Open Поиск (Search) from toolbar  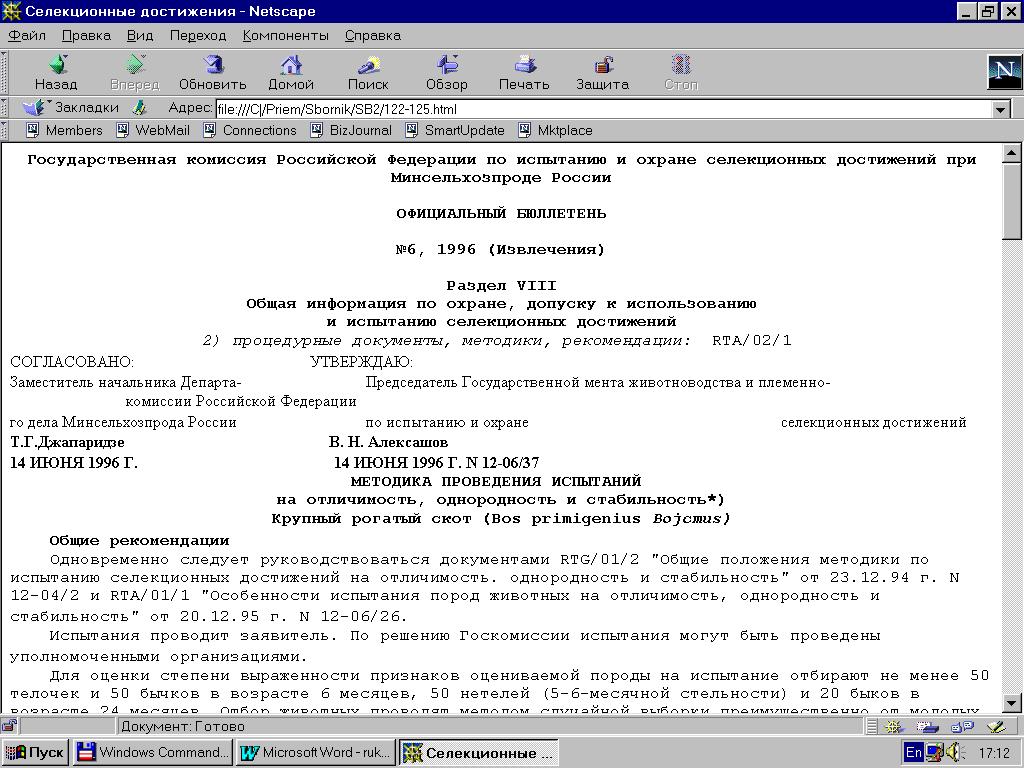[368, 72]
